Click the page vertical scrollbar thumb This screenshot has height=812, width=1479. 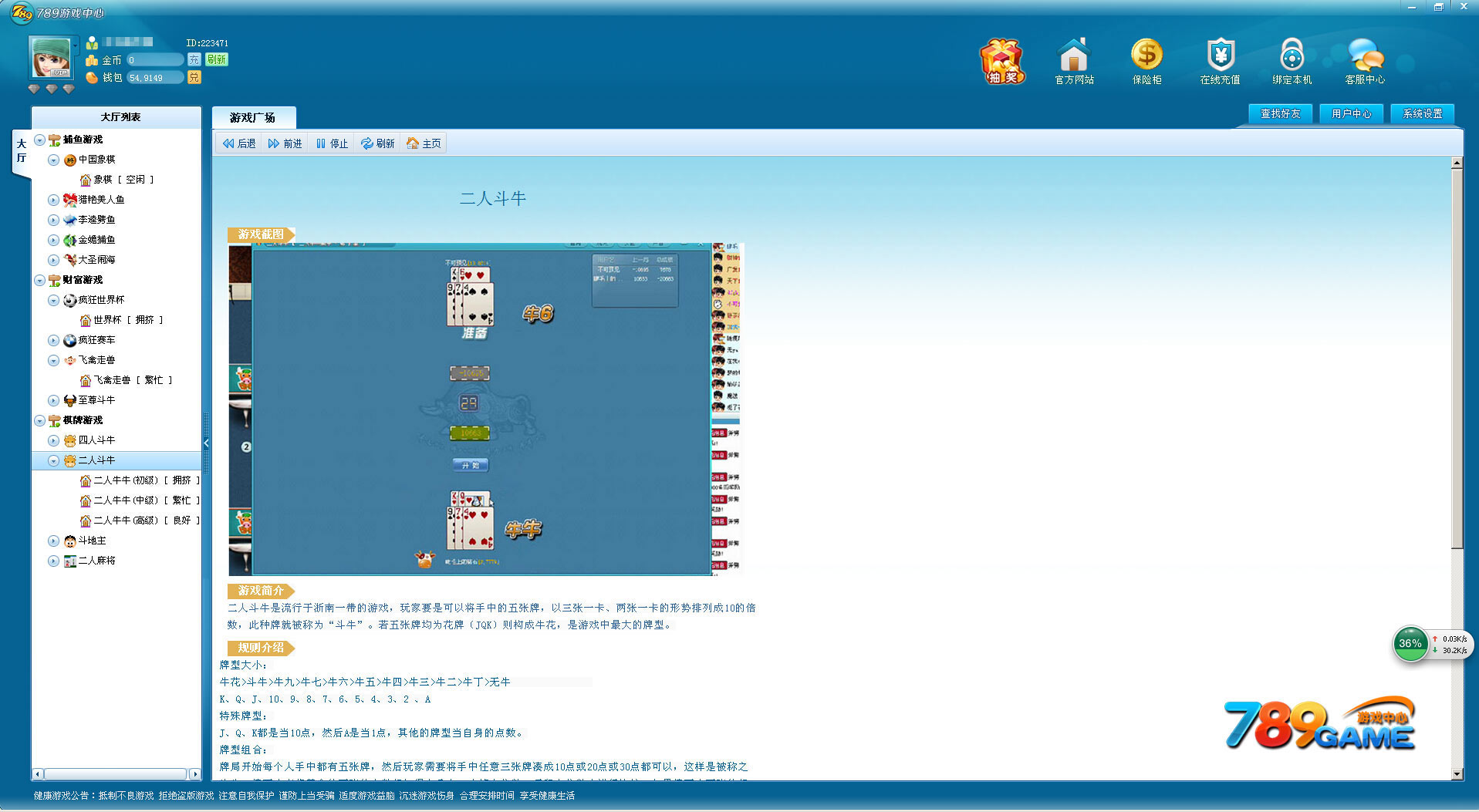pyautogui.click(x=1457, y=359)
